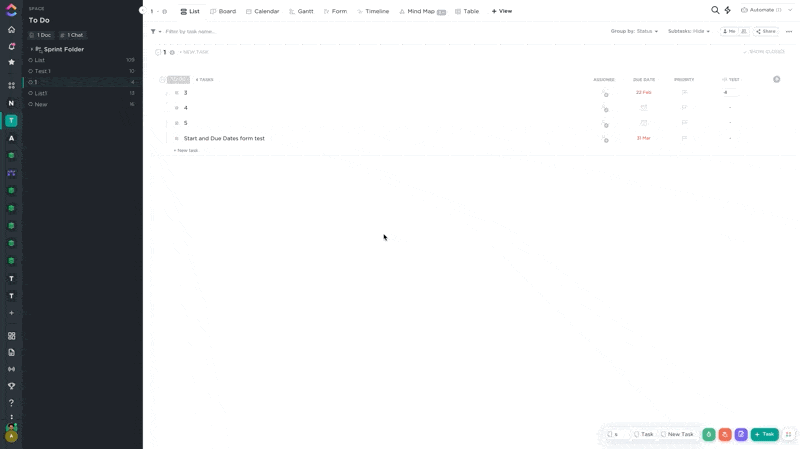Collapse the sidebar with arrow button
The width and height of the screenshot is (800, 449).
(142, 10)
